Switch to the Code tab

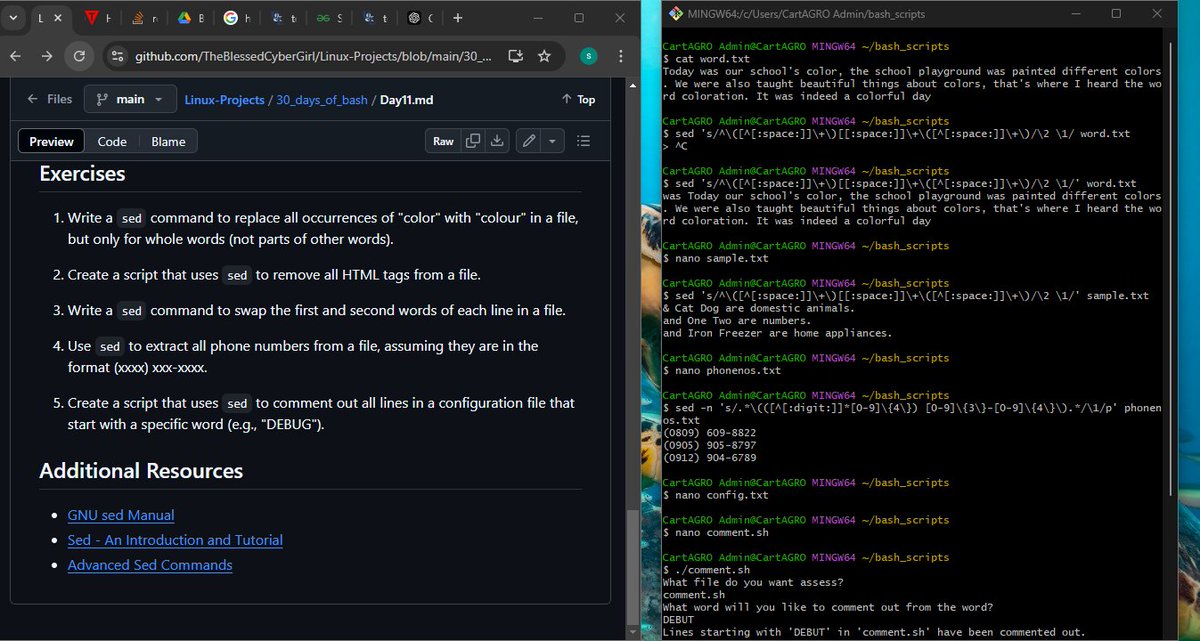pos(111,141)
